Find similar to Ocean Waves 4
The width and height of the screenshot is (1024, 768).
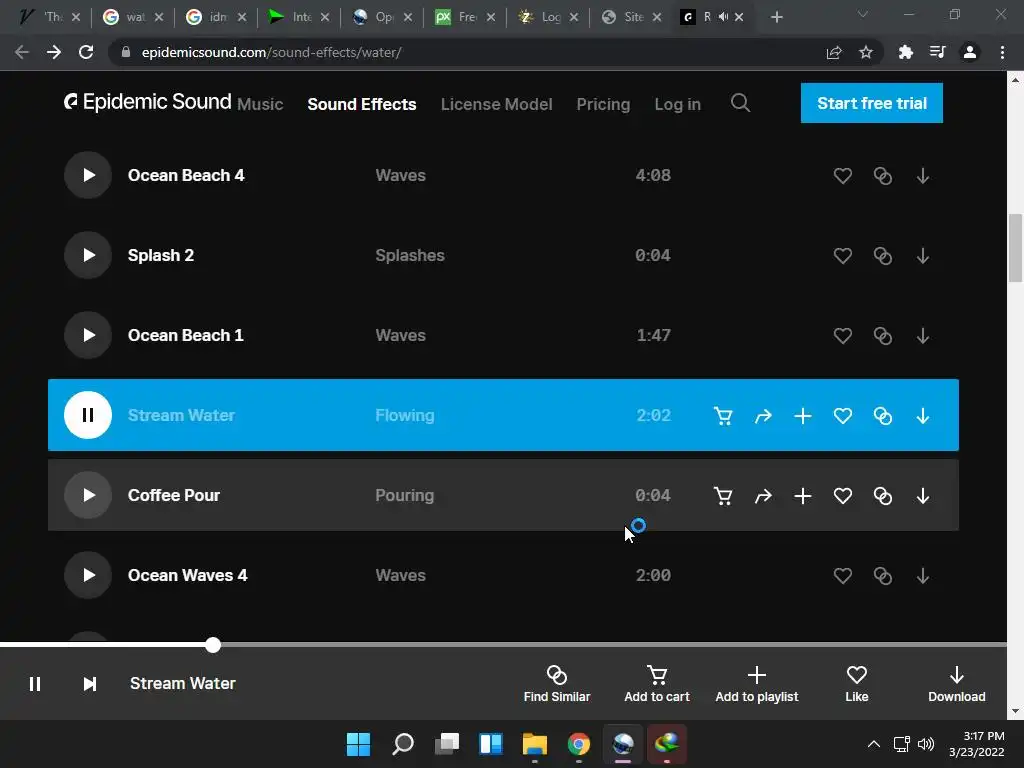coord(883,576)
